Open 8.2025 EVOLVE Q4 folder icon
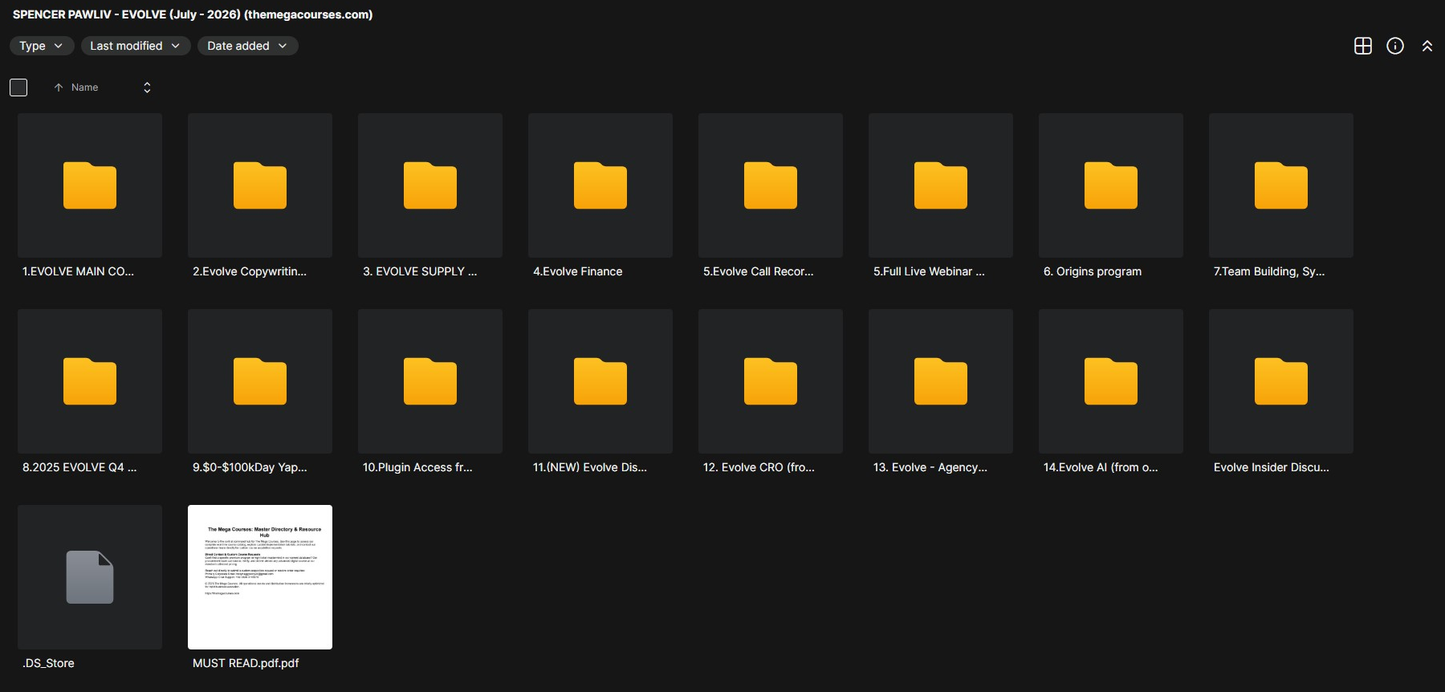 [x=90, y=381]
